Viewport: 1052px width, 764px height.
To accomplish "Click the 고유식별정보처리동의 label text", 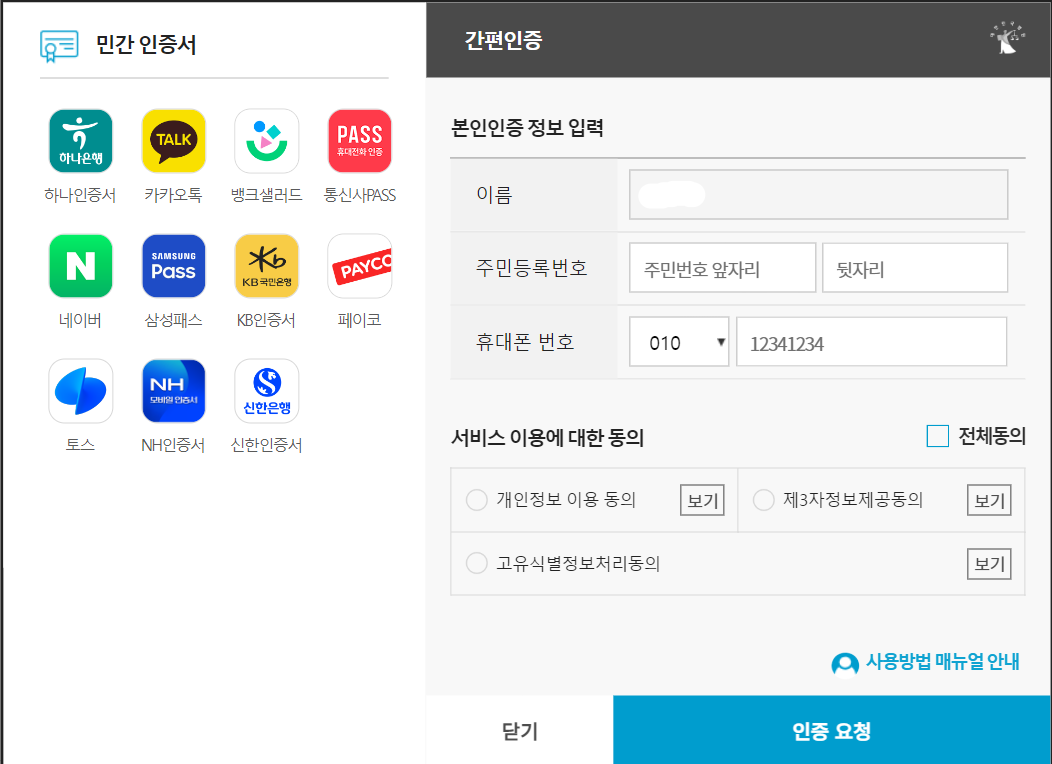I will [578, 563].
